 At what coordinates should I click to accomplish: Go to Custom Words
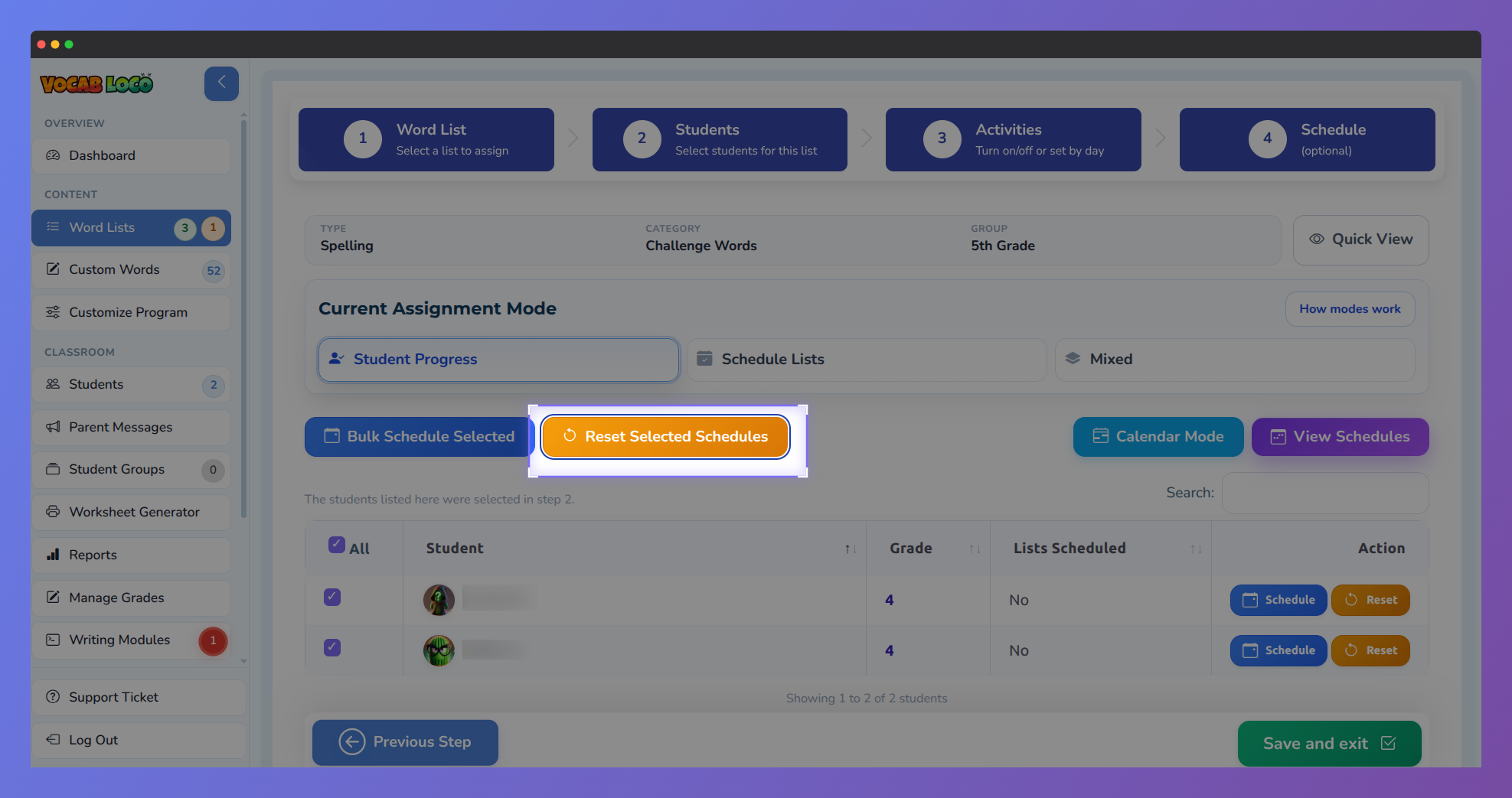[131, 270]
